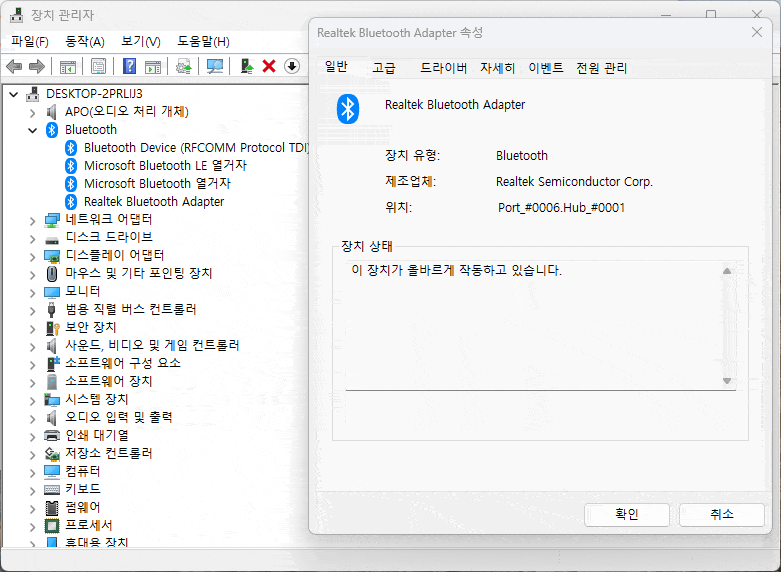This screenshot has width=781, height=572.
Task: Select the Bluetooth category icon in tree
Action: click(x=52, y=130)
